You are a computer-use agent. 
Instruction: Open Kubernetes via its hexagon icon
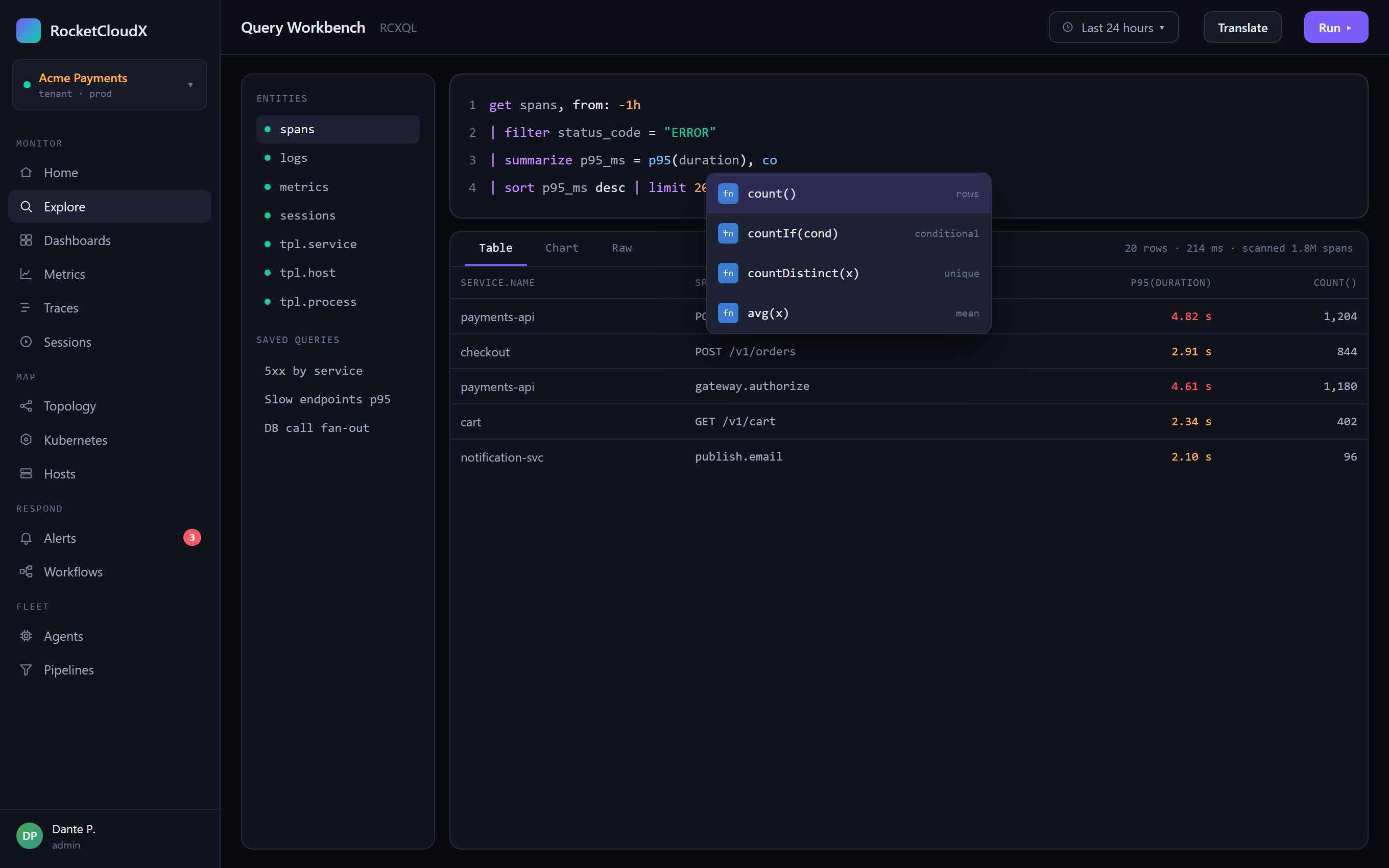coord(26,440)
